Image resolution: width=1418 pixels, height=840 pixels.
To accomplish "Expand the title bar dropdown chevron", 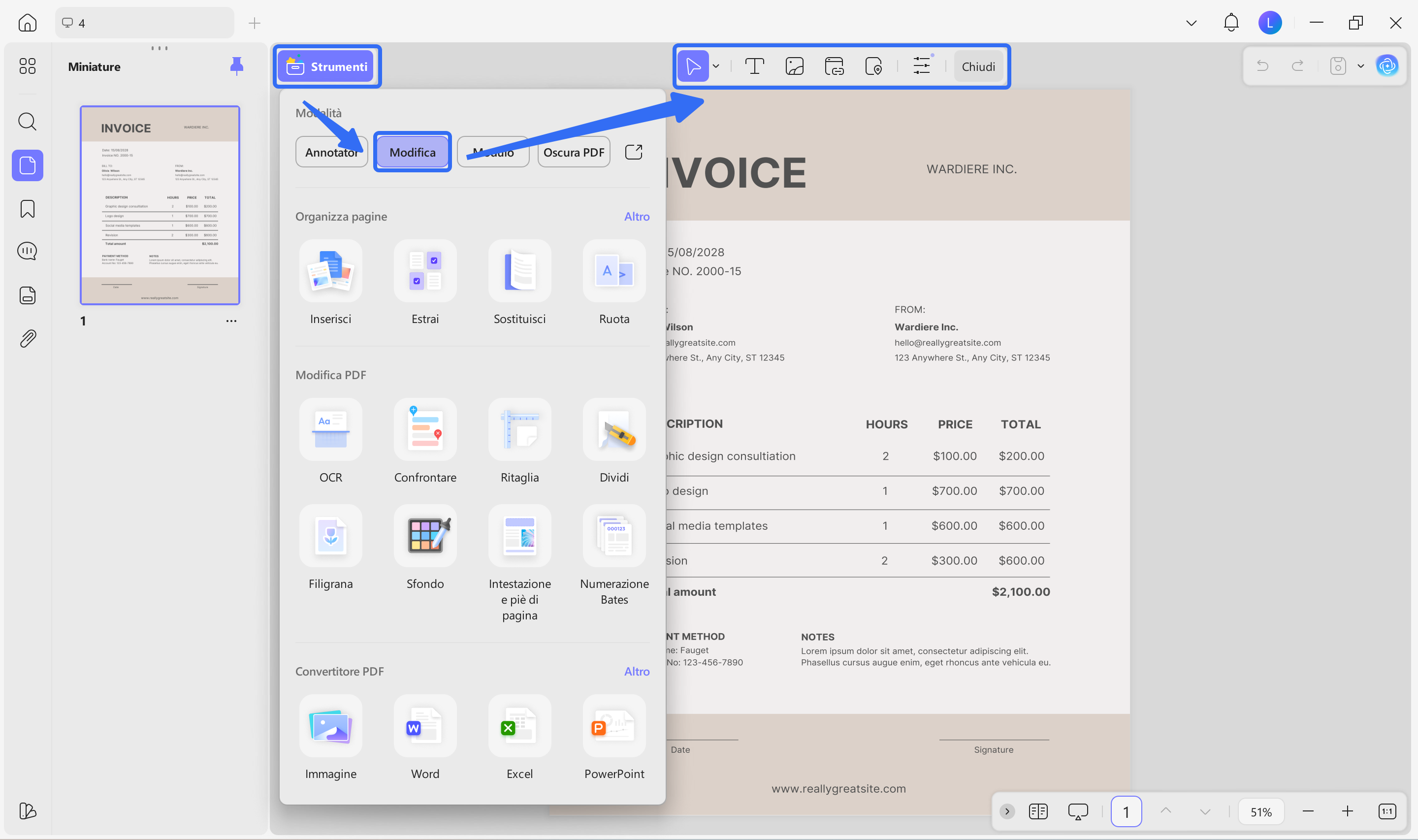I will tap(1191, 23).
